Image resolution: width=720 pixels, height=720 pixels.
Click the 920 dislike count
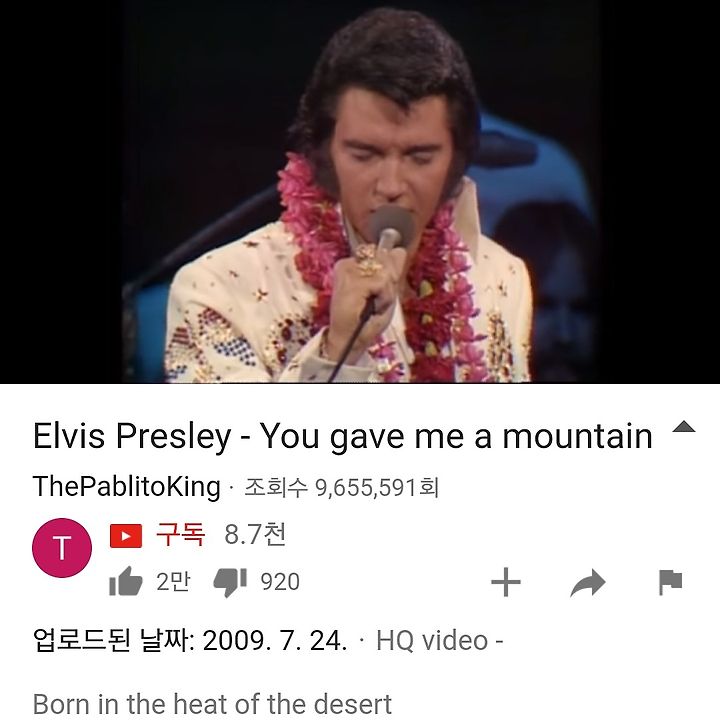280,582
